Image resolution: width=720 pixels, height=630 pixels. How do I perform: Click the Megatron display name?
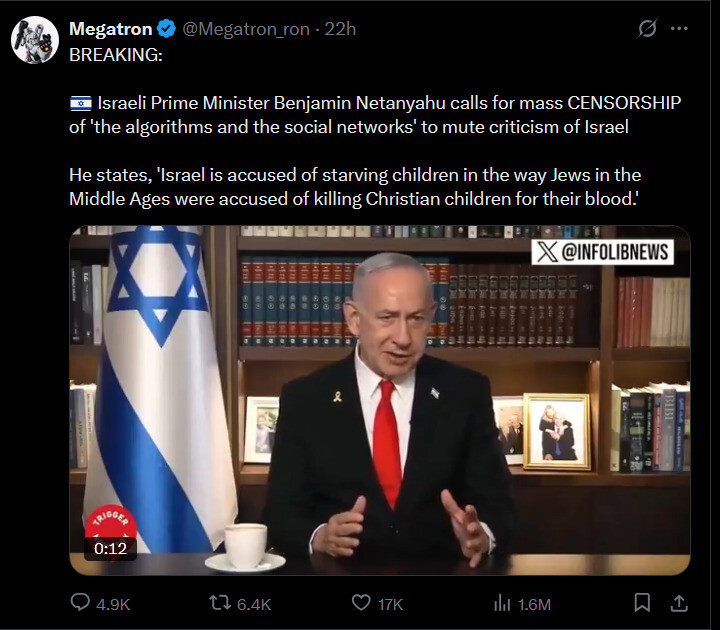tap(110, 29)
